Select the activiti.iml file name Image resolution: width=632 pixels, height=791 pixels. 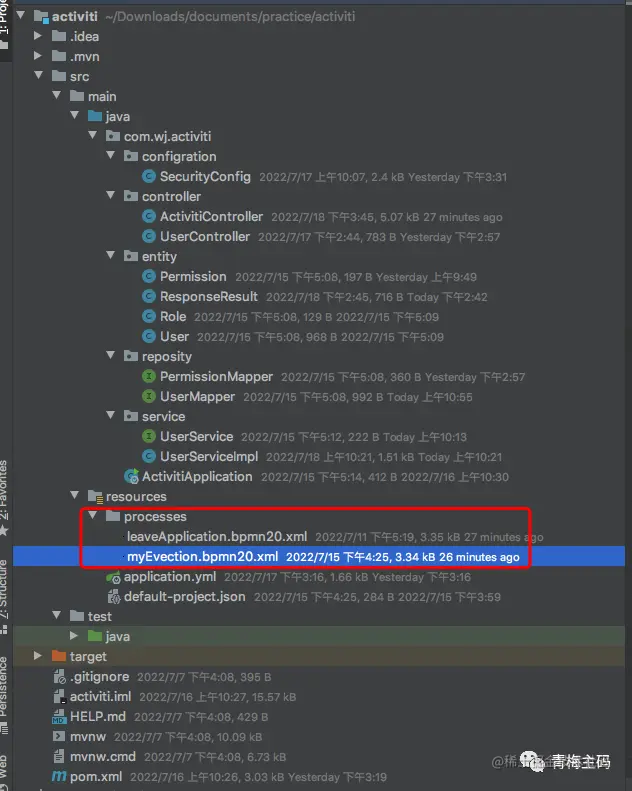[x=100, y=697]
